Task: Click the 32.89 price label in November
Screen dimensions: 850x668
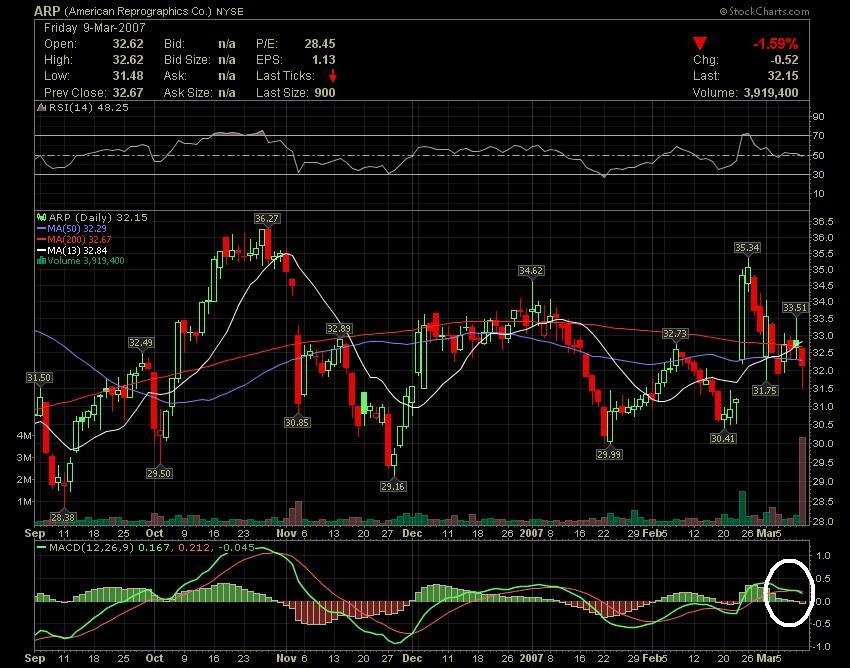Action: [339, 329]
